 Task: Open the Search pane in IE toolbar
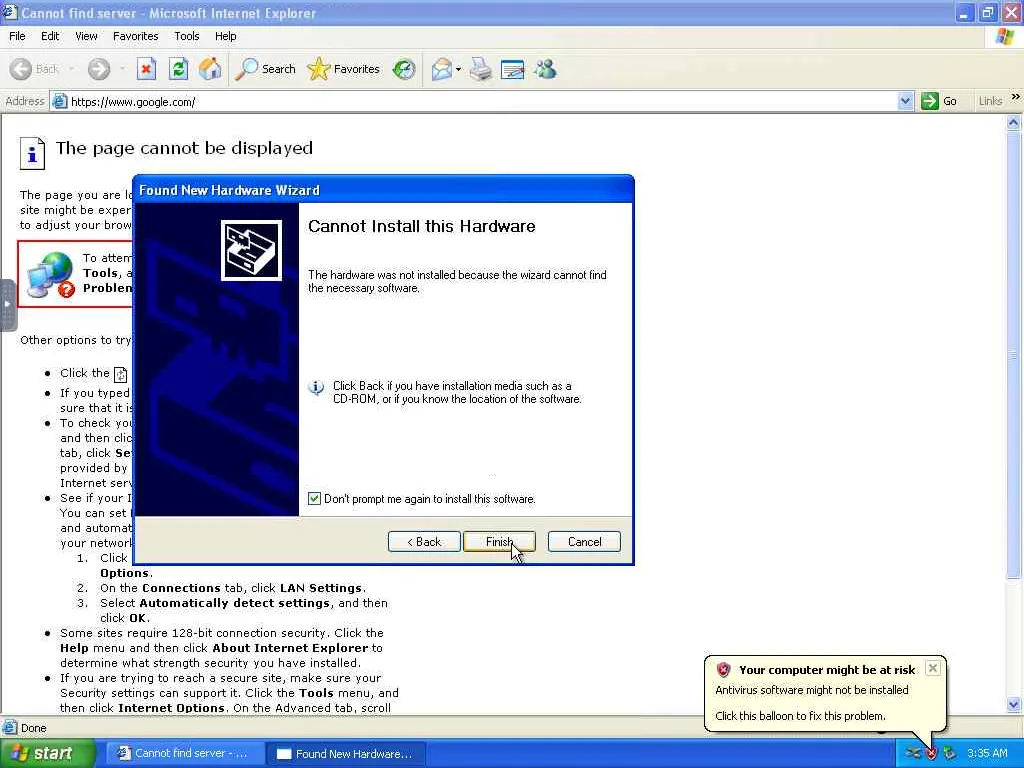(x=266, y=69)
